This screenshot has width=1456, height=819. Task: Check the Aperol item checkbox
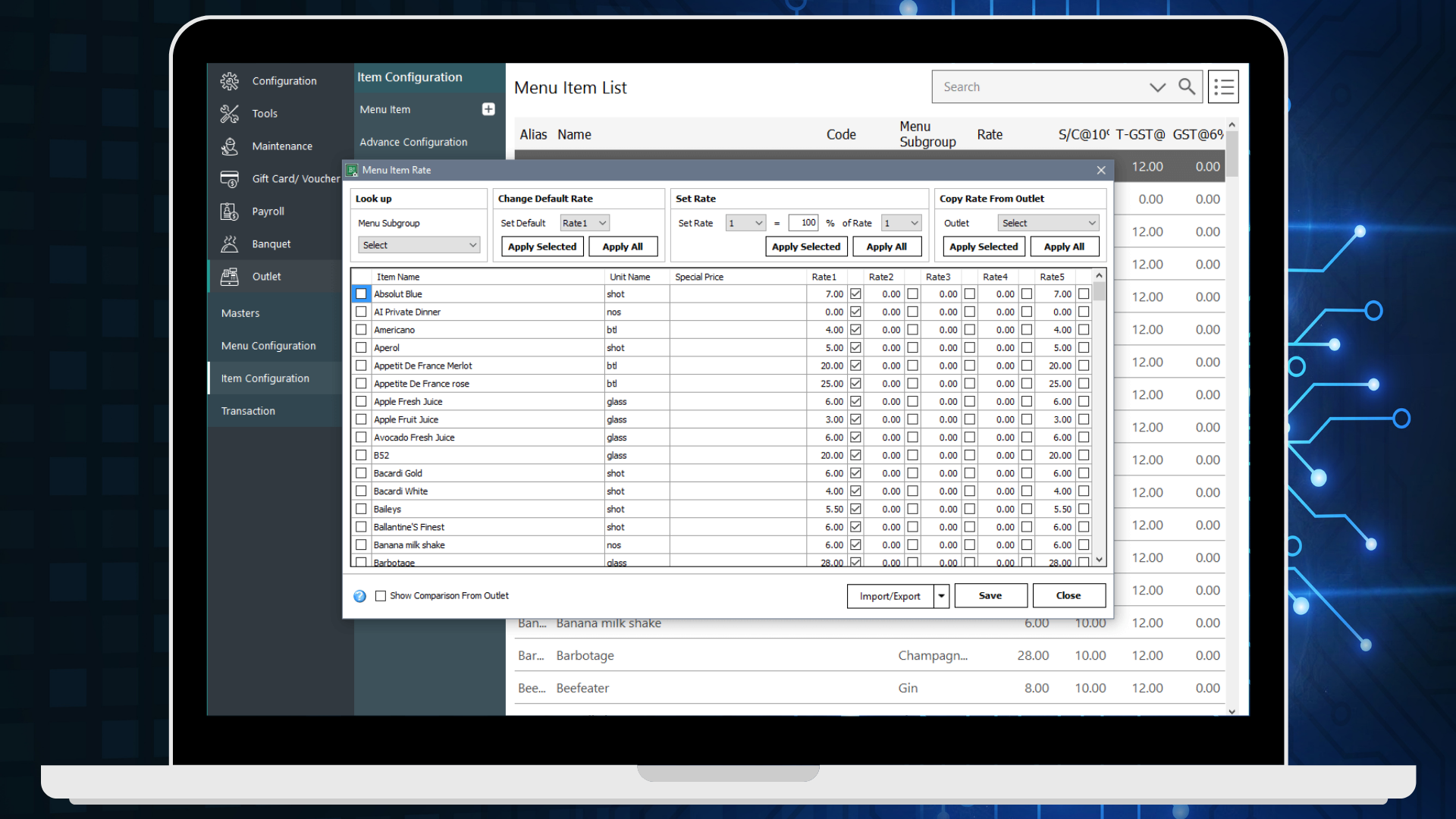(361, 348)
